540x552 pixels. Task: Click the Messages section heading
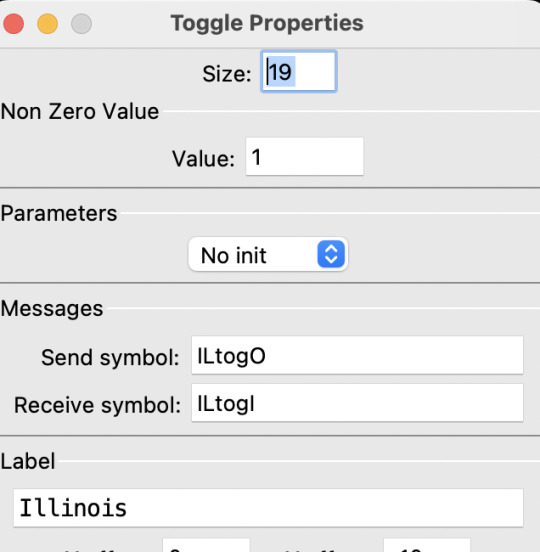[52, 308]
